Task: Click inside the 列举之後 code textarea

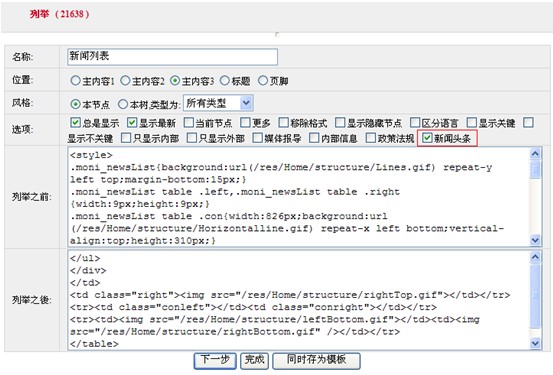Action: pyautogui.click(x=299, y=300)
